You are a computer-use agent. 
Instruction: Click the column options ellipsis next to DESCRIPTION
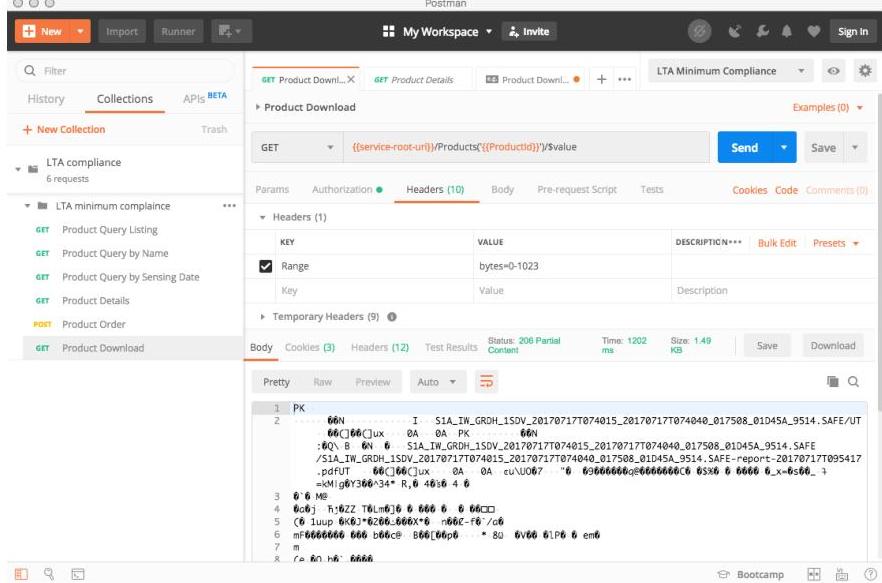735,242
